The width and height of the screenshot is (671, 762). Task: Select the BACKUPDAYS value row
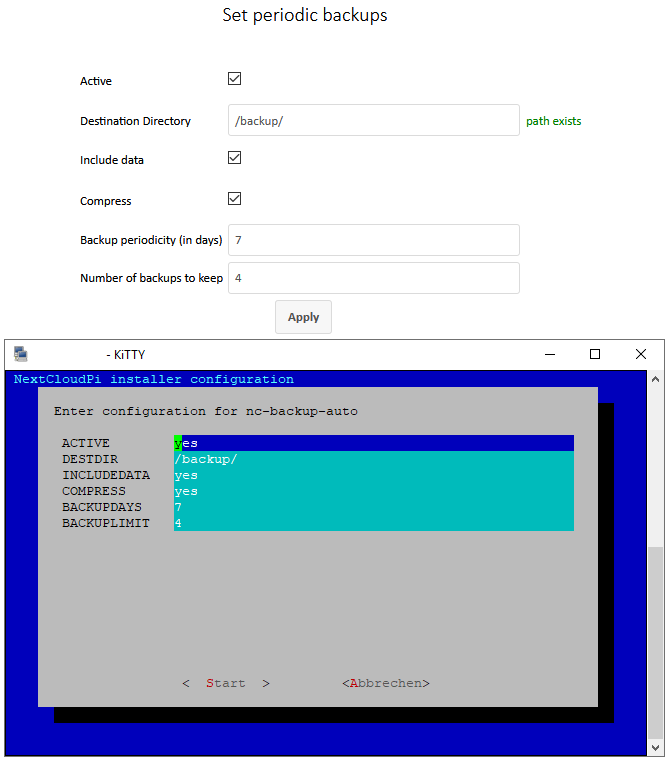(x=373, y=507)
